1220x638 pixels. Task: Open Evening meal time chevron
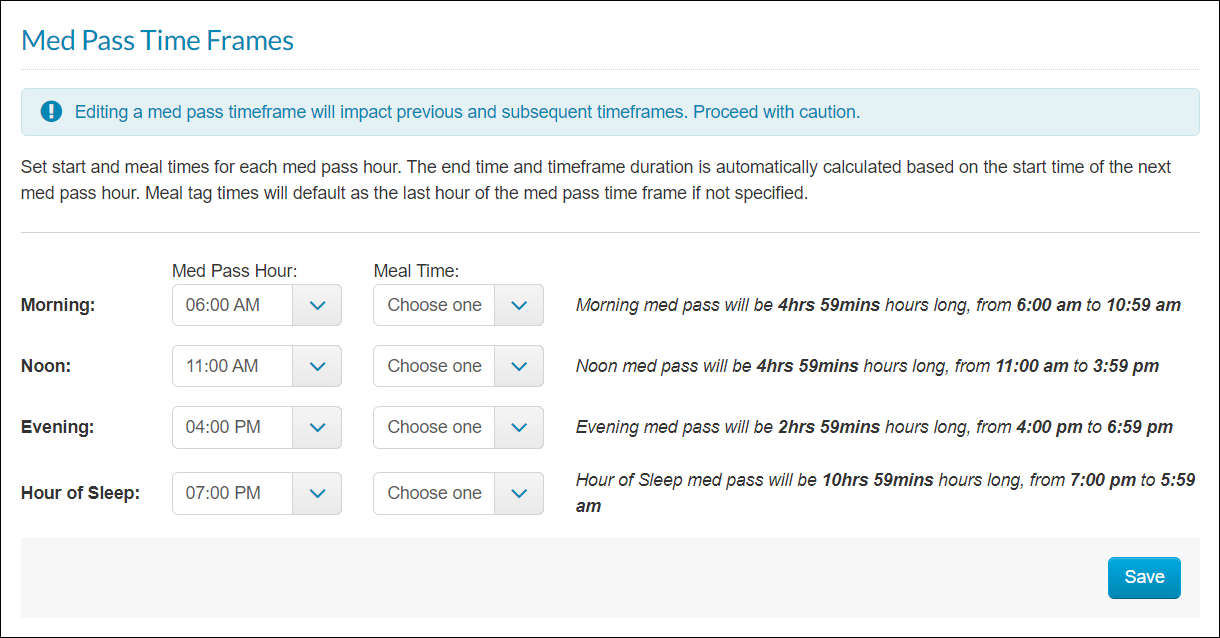coord(519,427)
